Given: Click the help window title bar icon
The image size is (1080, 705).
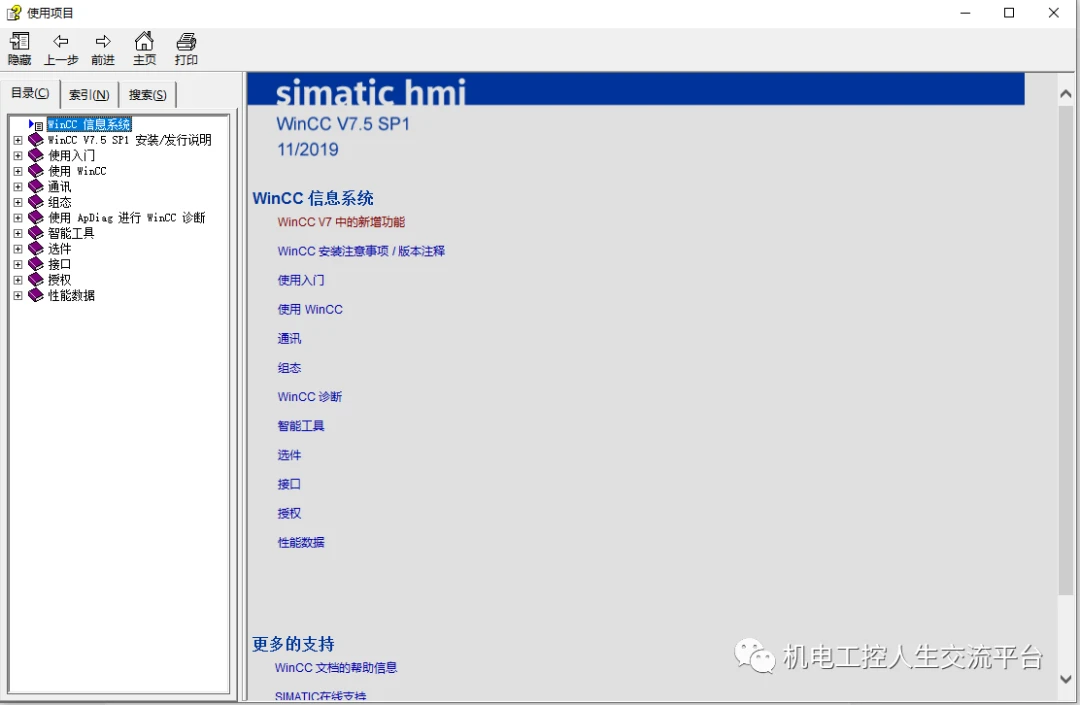Looking at the screenshot, I should [x=13, y=12].
